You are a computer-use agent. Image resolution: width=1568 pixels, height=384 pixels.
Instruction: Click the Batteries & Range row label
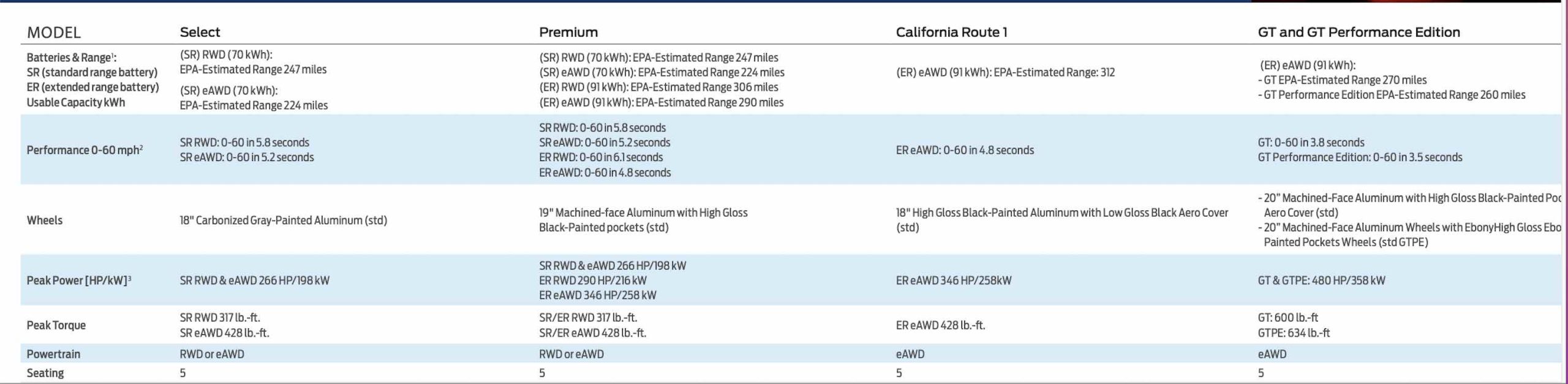click(x=71, y=58)
